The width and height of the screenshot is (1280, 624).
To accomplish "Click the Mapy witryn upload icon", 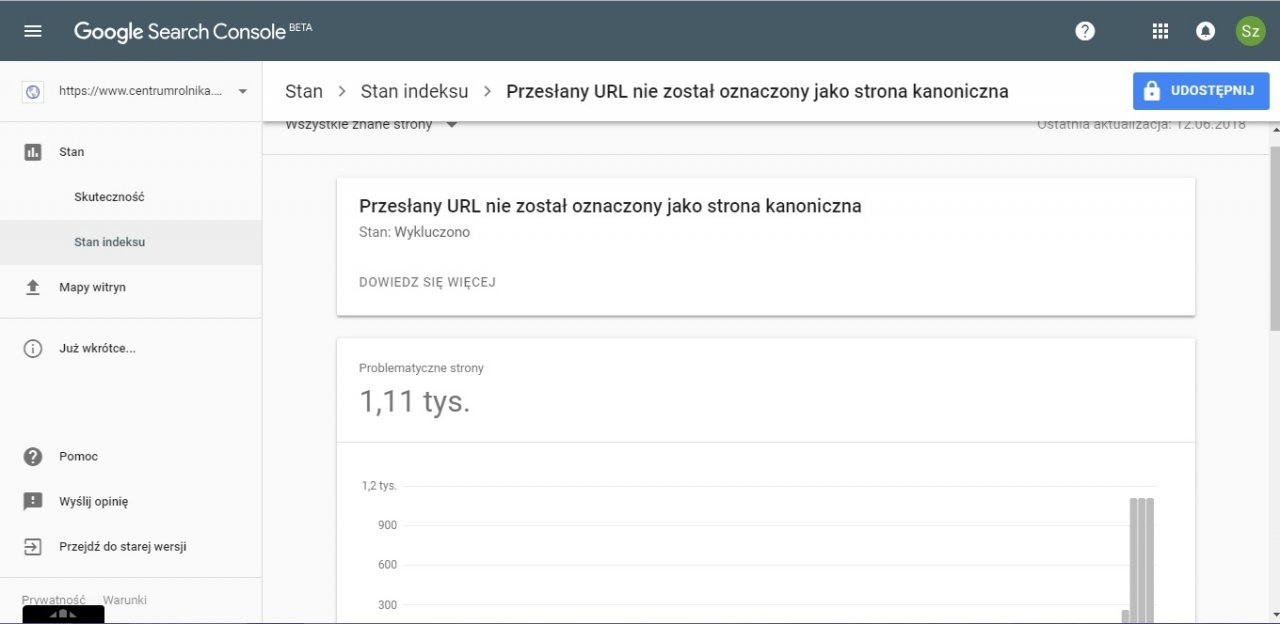I will tap(33, 287).
